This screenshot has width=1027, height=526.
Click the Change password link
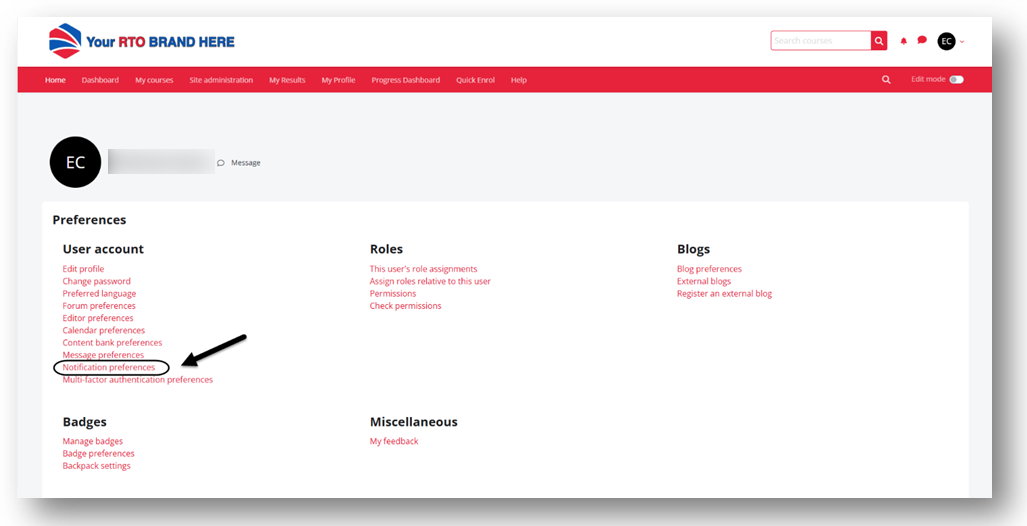coord(96,282)
